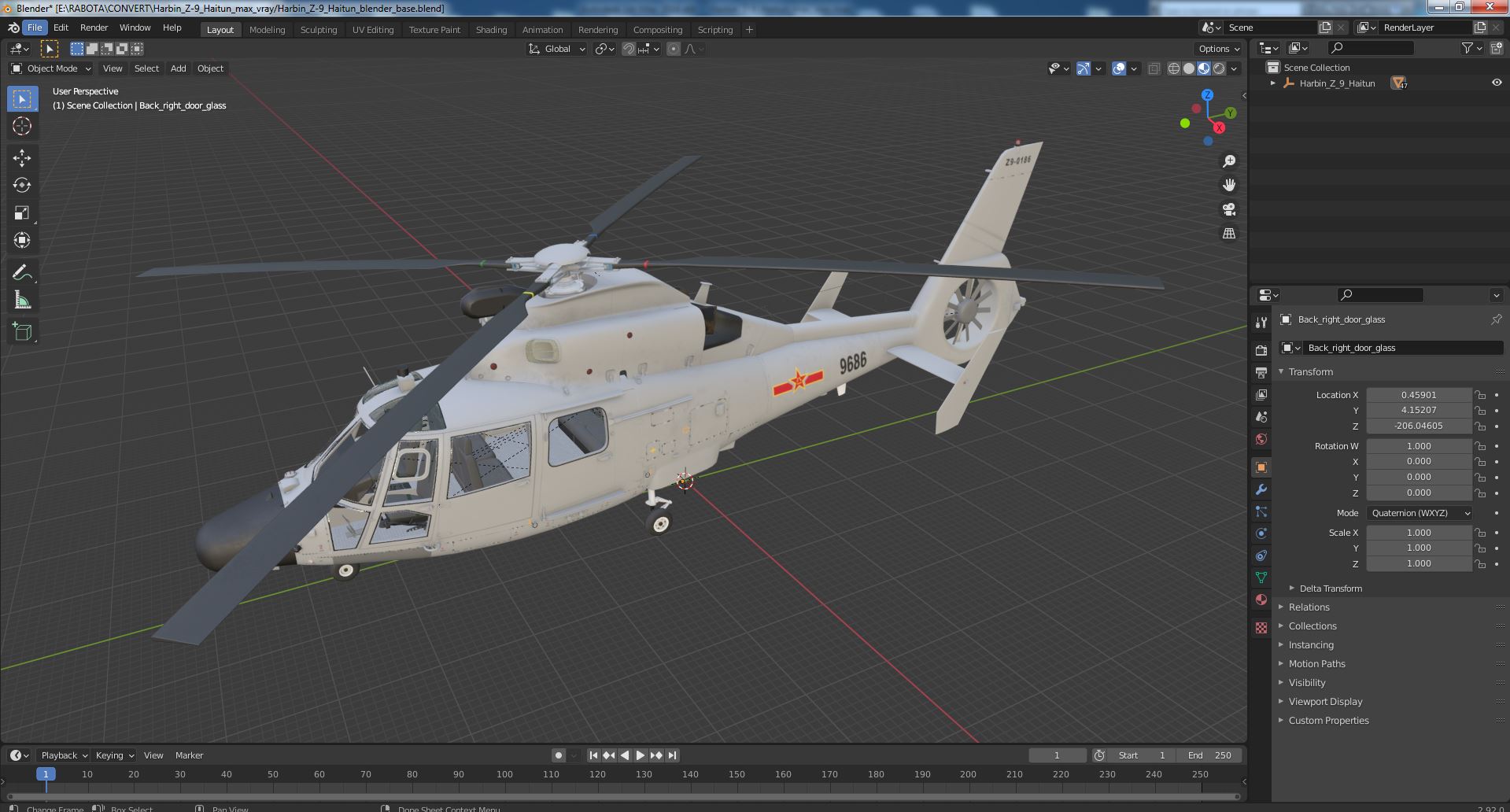
Task: Select the Annotate pencil tool
Action: click(22, 273)
